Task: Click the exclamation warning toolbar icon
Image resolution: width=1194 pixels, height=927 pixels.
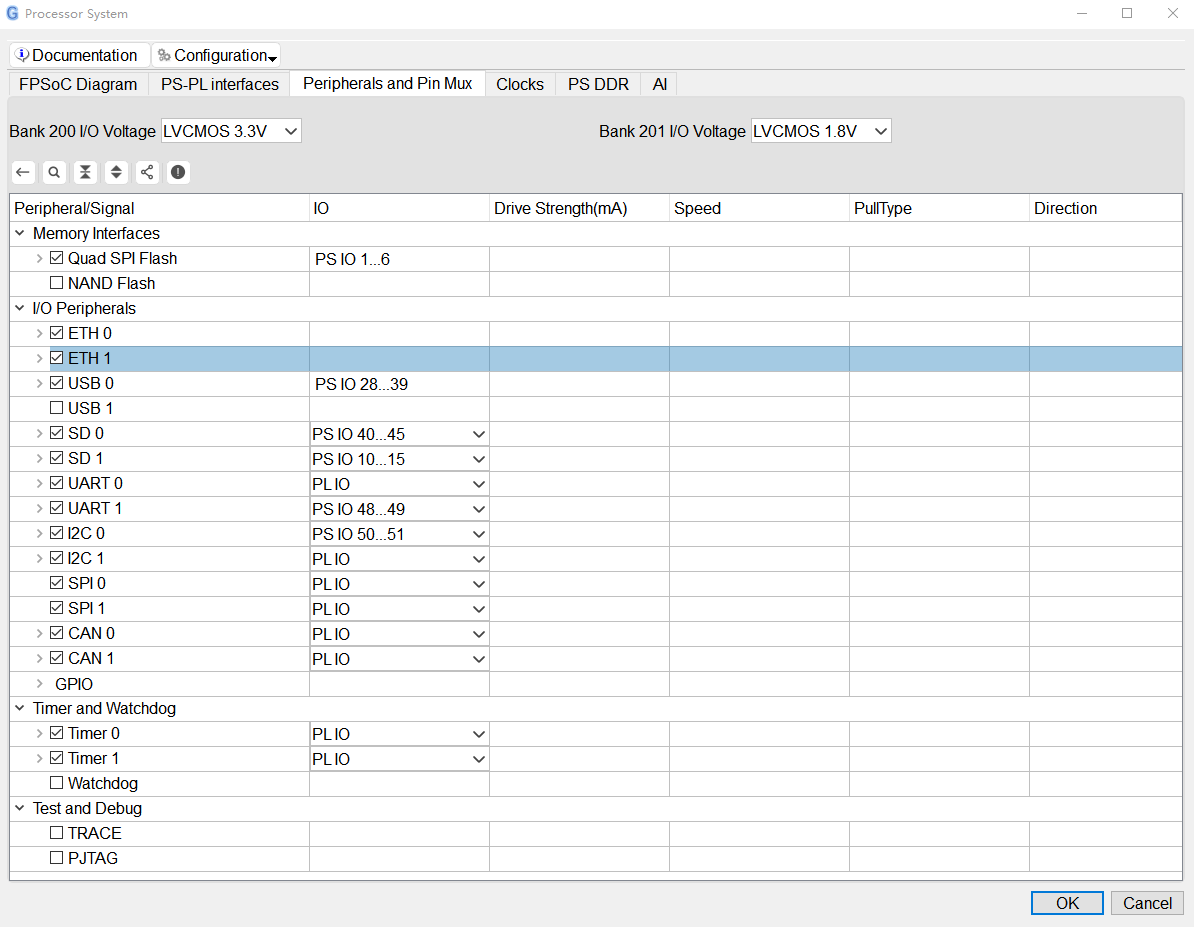Action: click(177, 172)
